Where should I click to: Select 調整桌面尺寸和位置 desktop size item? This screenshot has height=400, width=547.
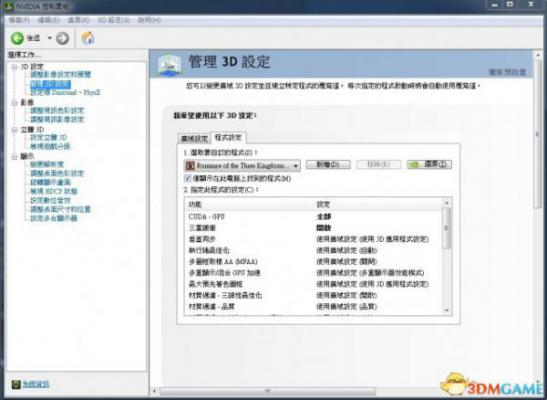pos(60,209)
